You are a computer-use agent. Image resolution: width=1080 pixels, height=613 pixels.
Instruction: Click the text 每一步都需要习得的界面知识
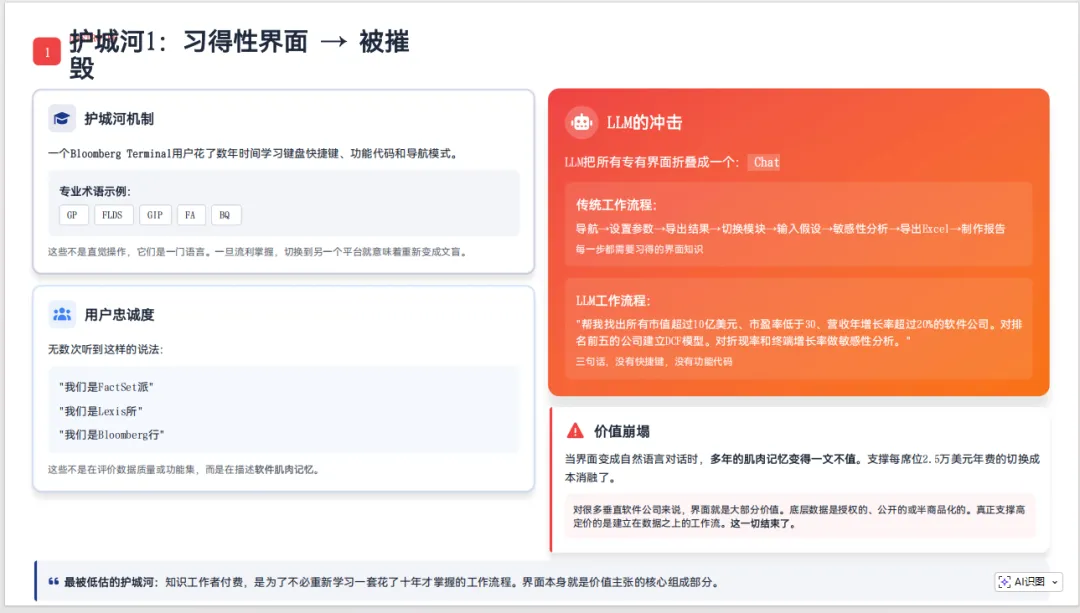tap(638, 249)
